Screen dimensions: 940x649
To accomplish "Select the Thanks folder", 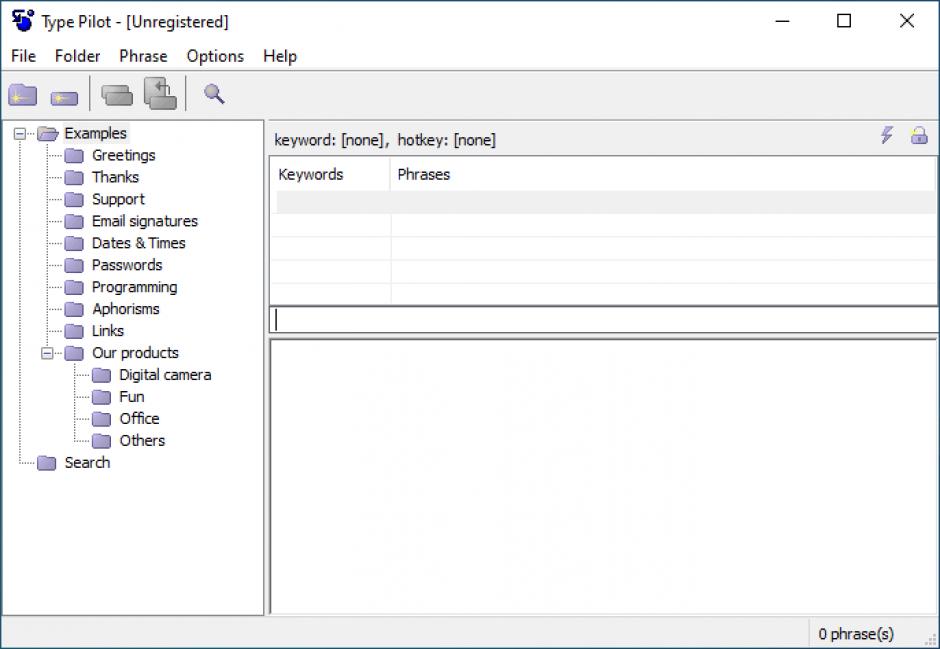I will [115, 177].
